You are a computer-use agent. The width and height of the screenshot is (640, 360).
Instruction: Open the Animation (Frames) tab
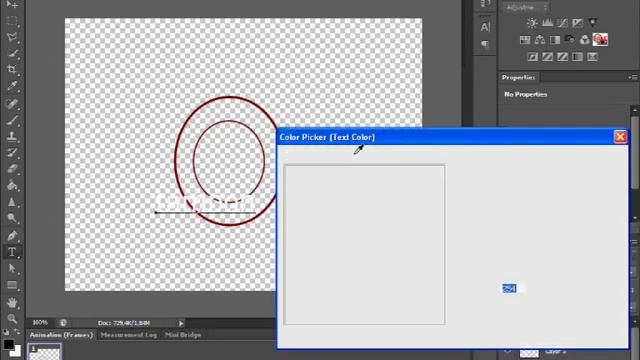coord(61,335)
